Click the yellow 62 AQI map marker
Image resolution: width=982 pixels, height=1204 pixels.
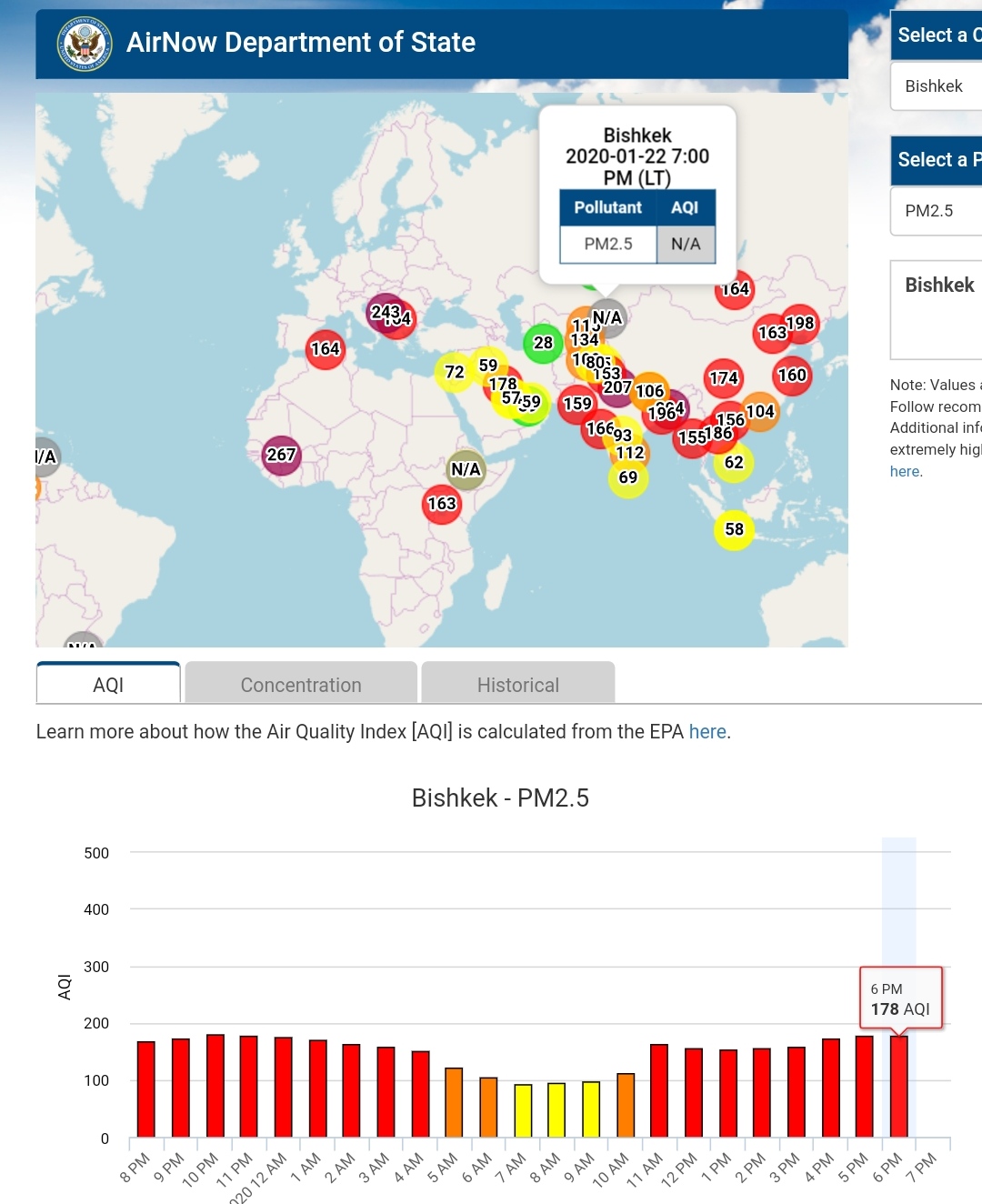tap(734, 463)
